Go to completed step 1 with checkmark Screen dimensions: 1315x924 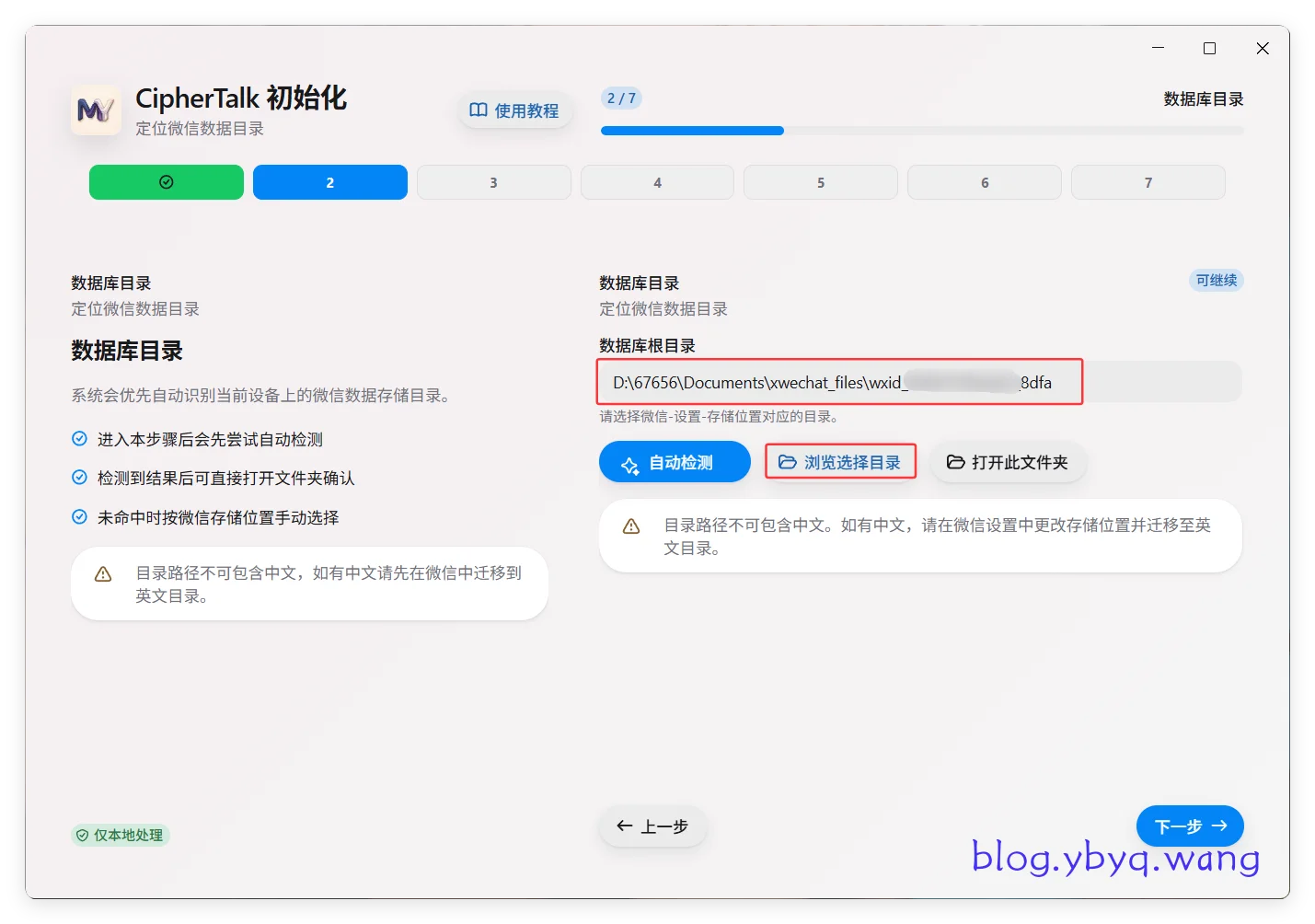167,182
